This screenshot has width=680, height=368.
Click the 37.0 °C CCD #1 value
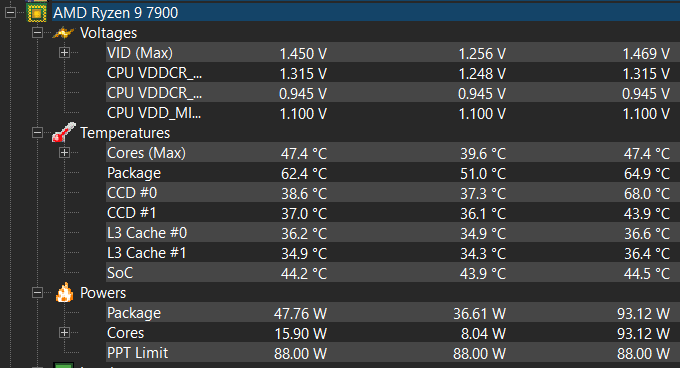(304, 214)
